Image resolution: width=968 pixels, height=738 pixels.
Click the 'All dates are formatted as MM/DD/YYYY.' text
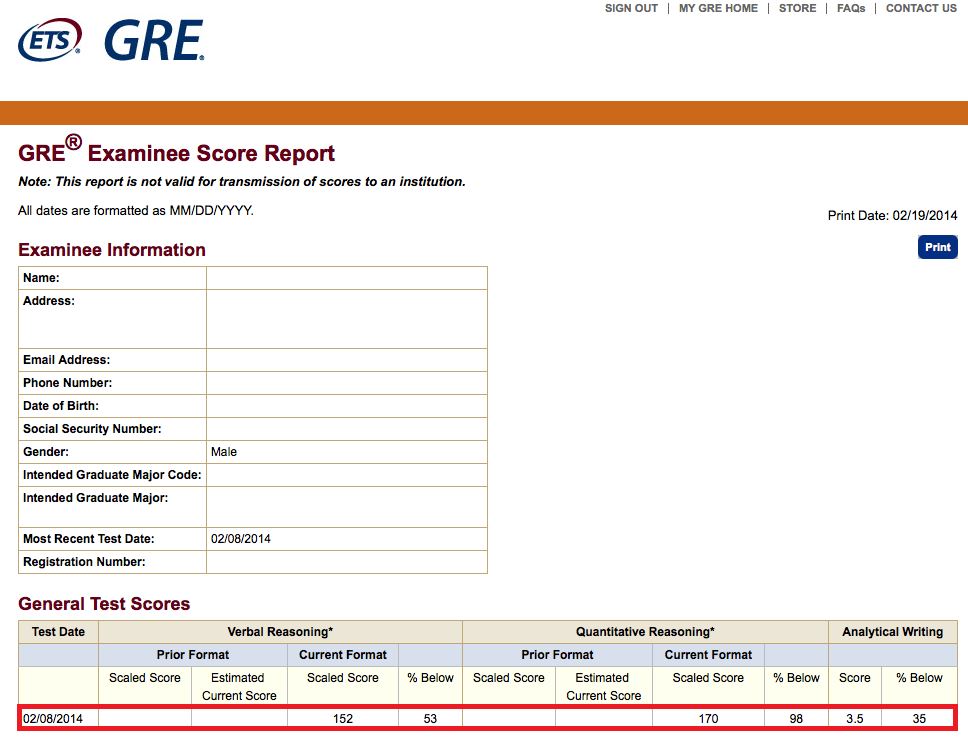click(136, 211)
